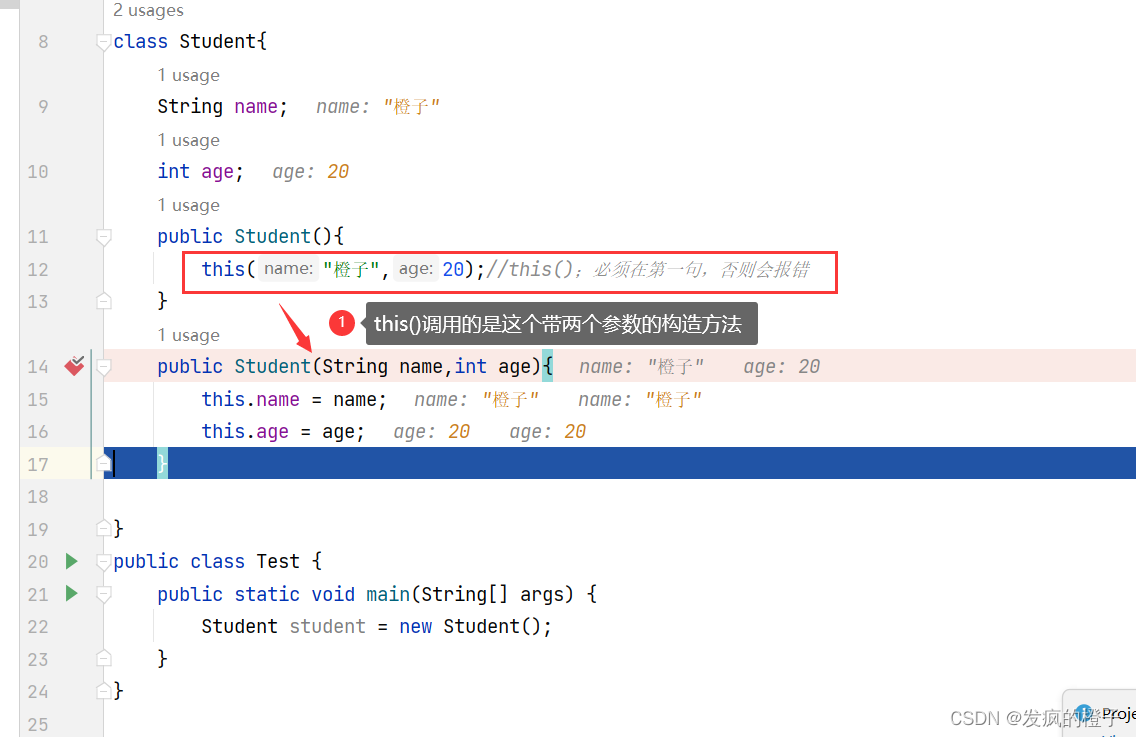This screenshot has height=737, width=1136.
Task: Click the closing fold marker on line 24
Action: point(103,691)
